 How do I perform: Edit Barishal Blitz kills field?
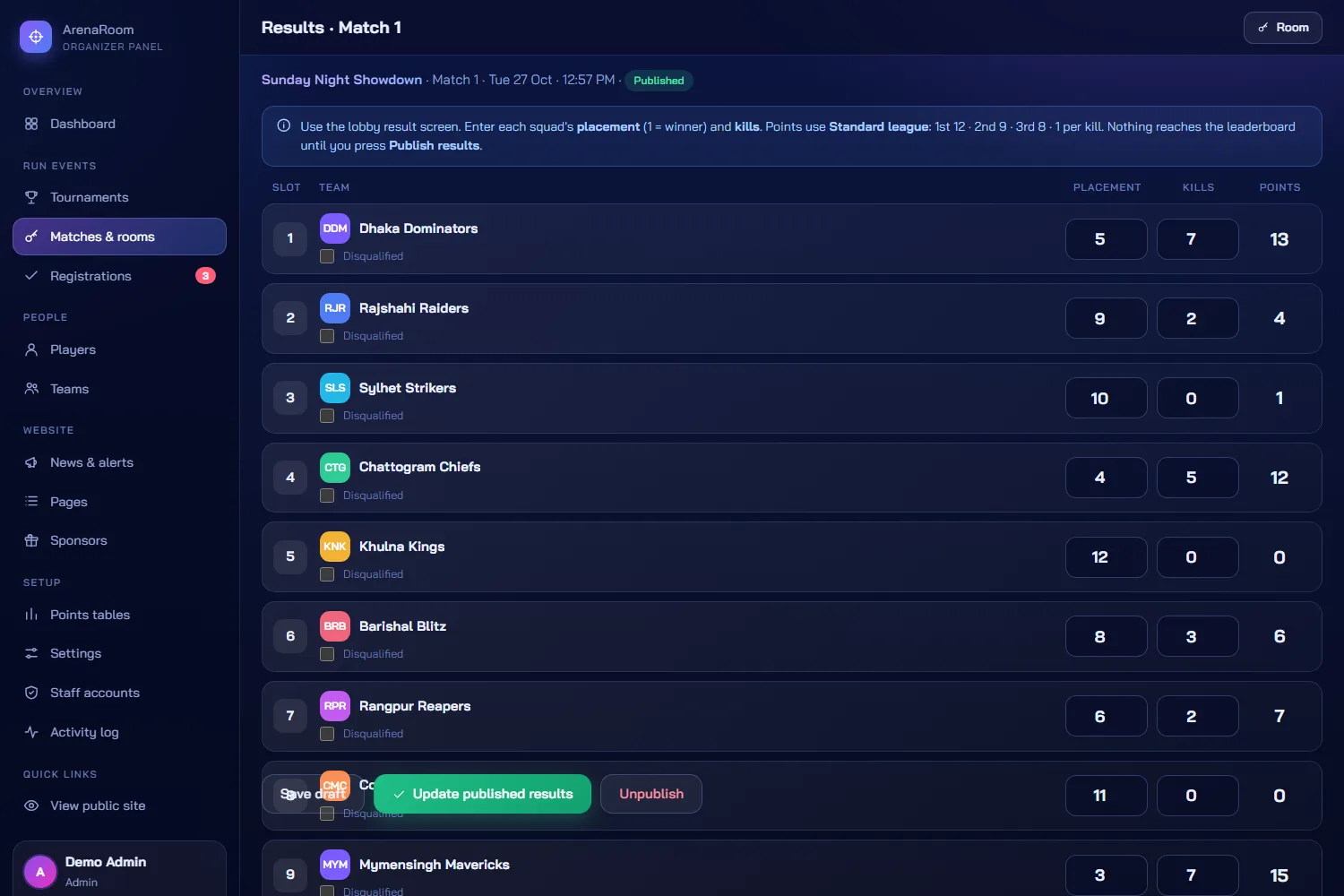(x=1198, y=636)
